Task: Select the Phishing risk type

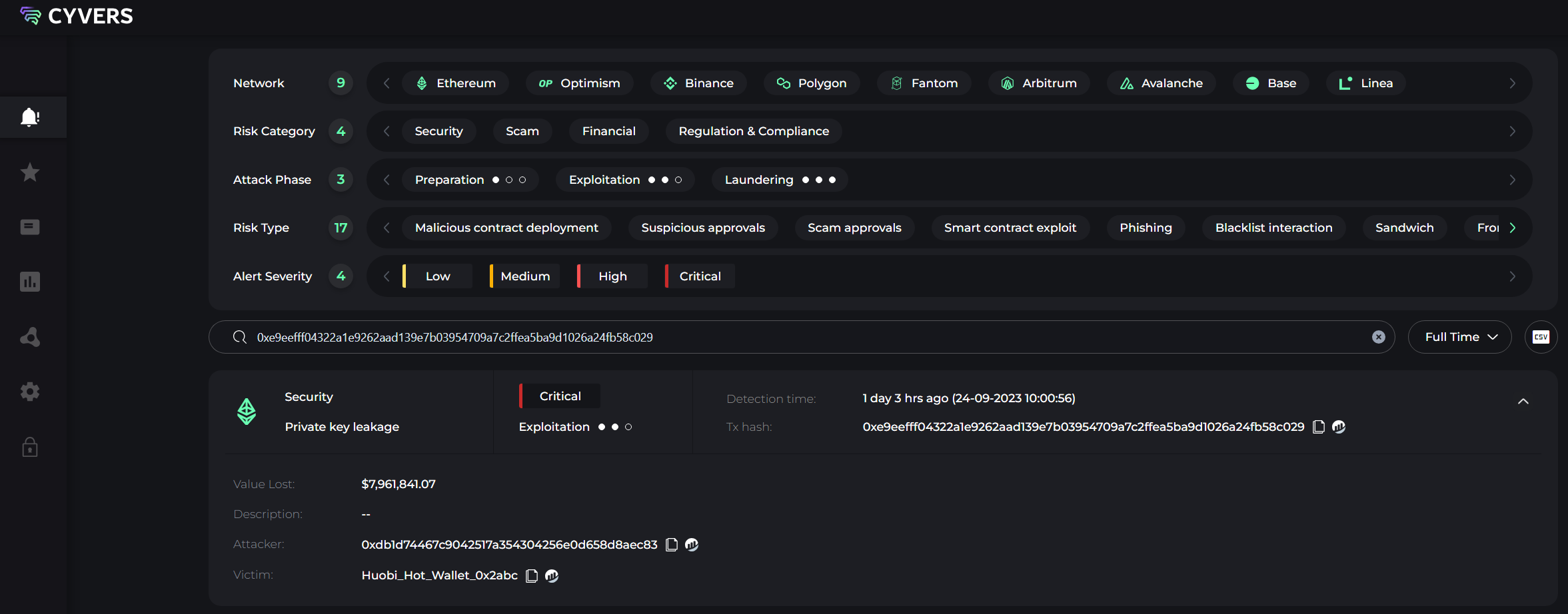Action: [x=1145, y=228]
